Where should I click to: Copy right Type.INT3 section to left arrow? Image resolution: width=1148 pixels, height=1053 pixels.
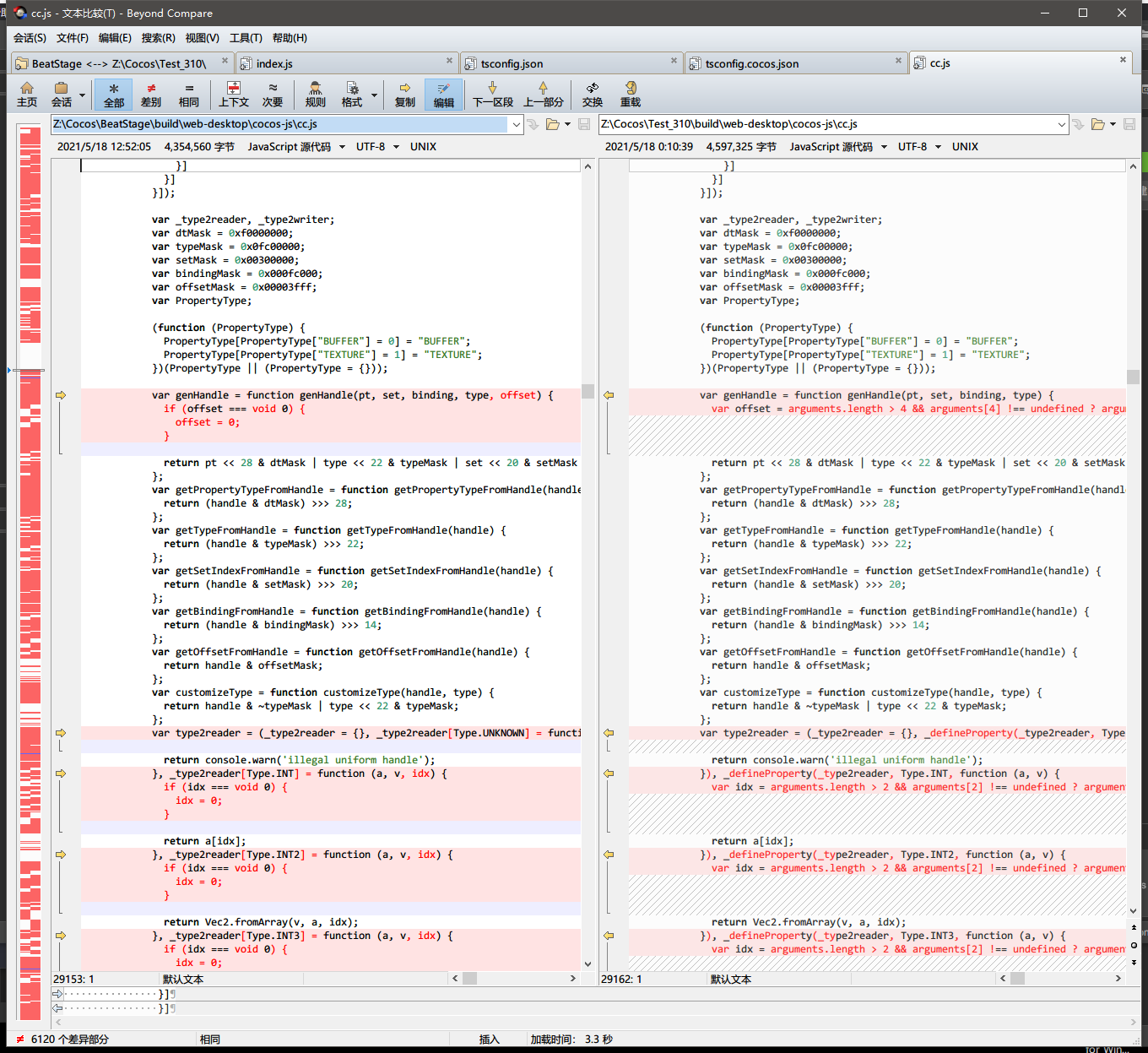[609, 936]
